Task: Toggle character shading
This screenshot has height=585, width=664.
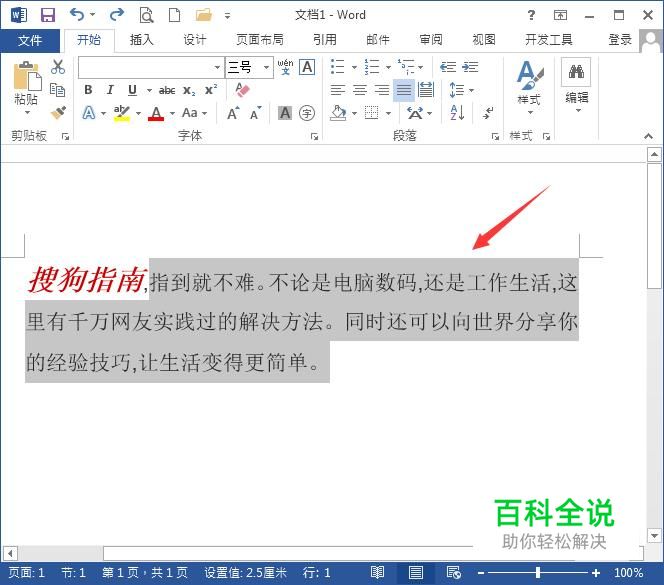Action: [x=285, y=113]
